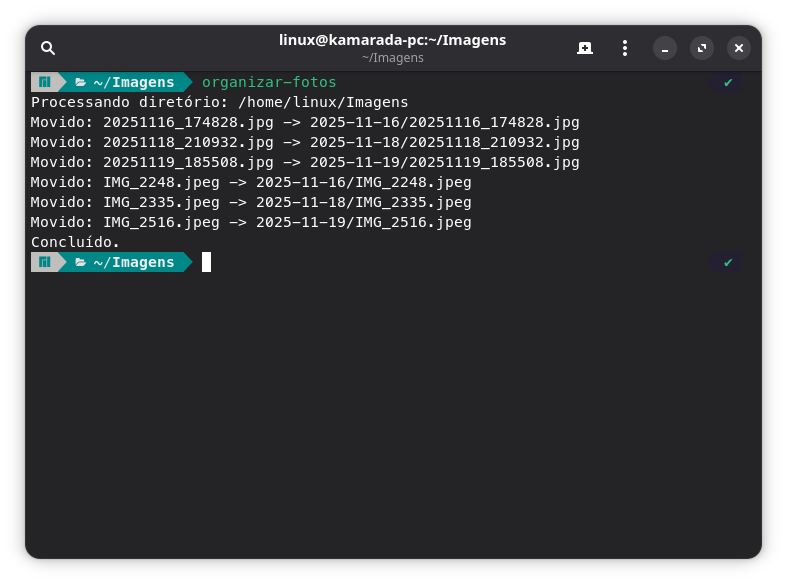
Task: Click the white cursor block at the prompt
Action: coord(206,262)
